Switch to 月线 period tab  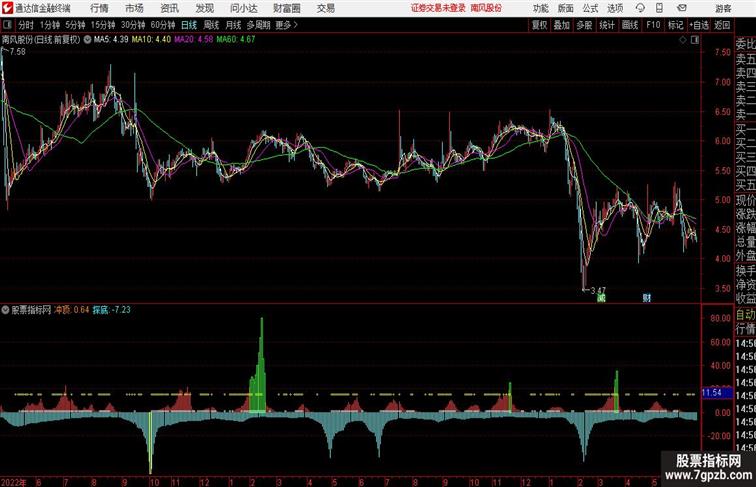(x=233, y=25)
